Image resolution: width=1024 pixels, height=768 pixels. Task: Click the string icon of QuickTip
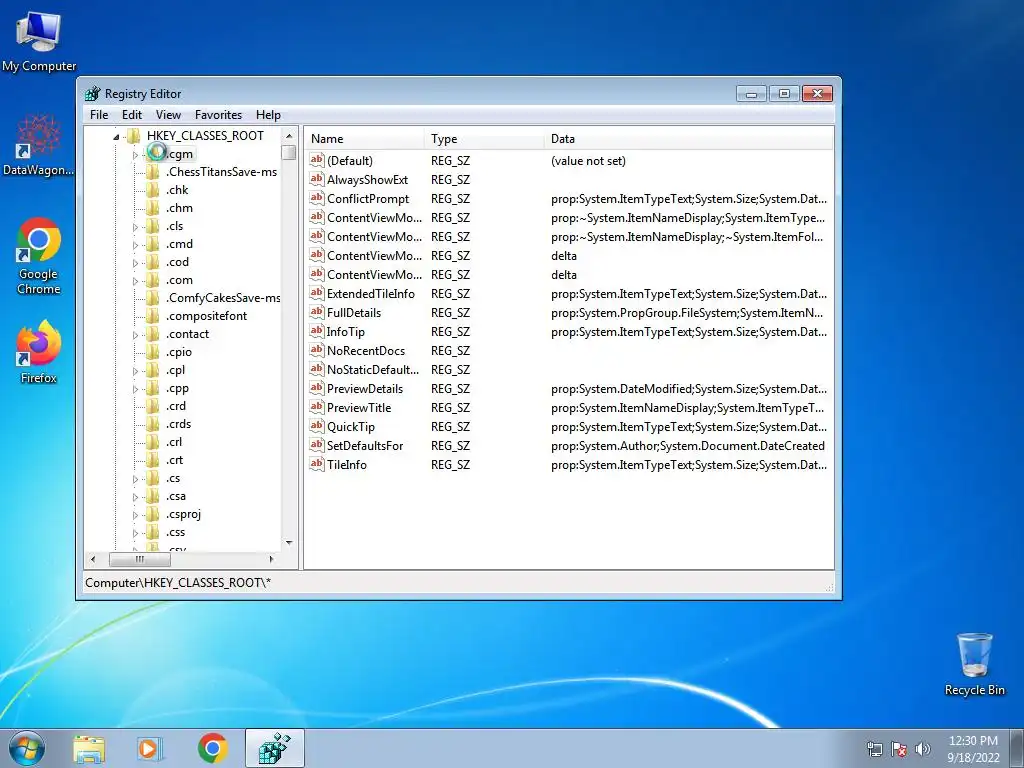click(317, 426)
